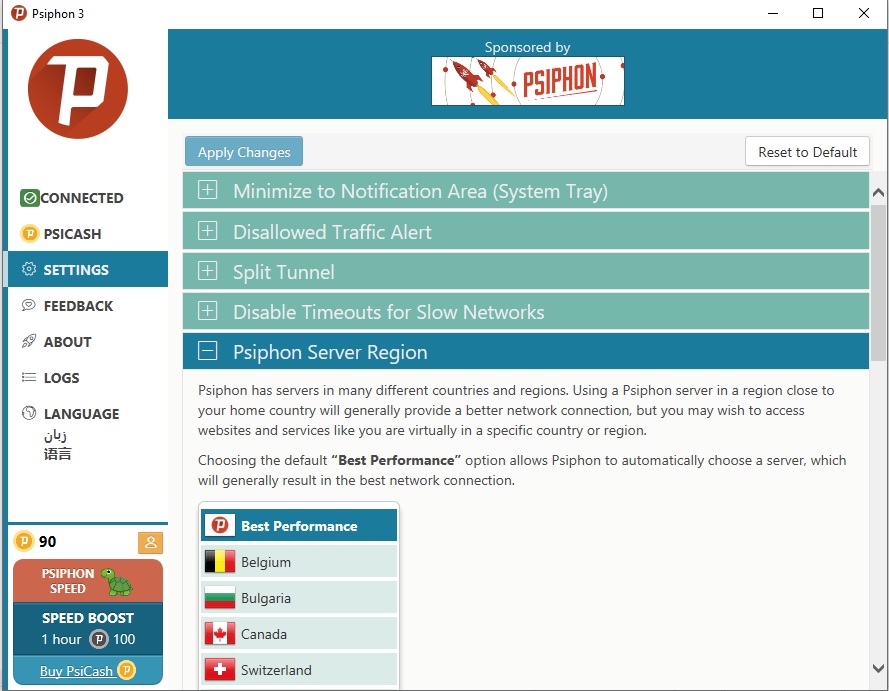Click the coin icon next to Buy PsiCash
This screenshot has width=889, height=691.
pos(126,670)
